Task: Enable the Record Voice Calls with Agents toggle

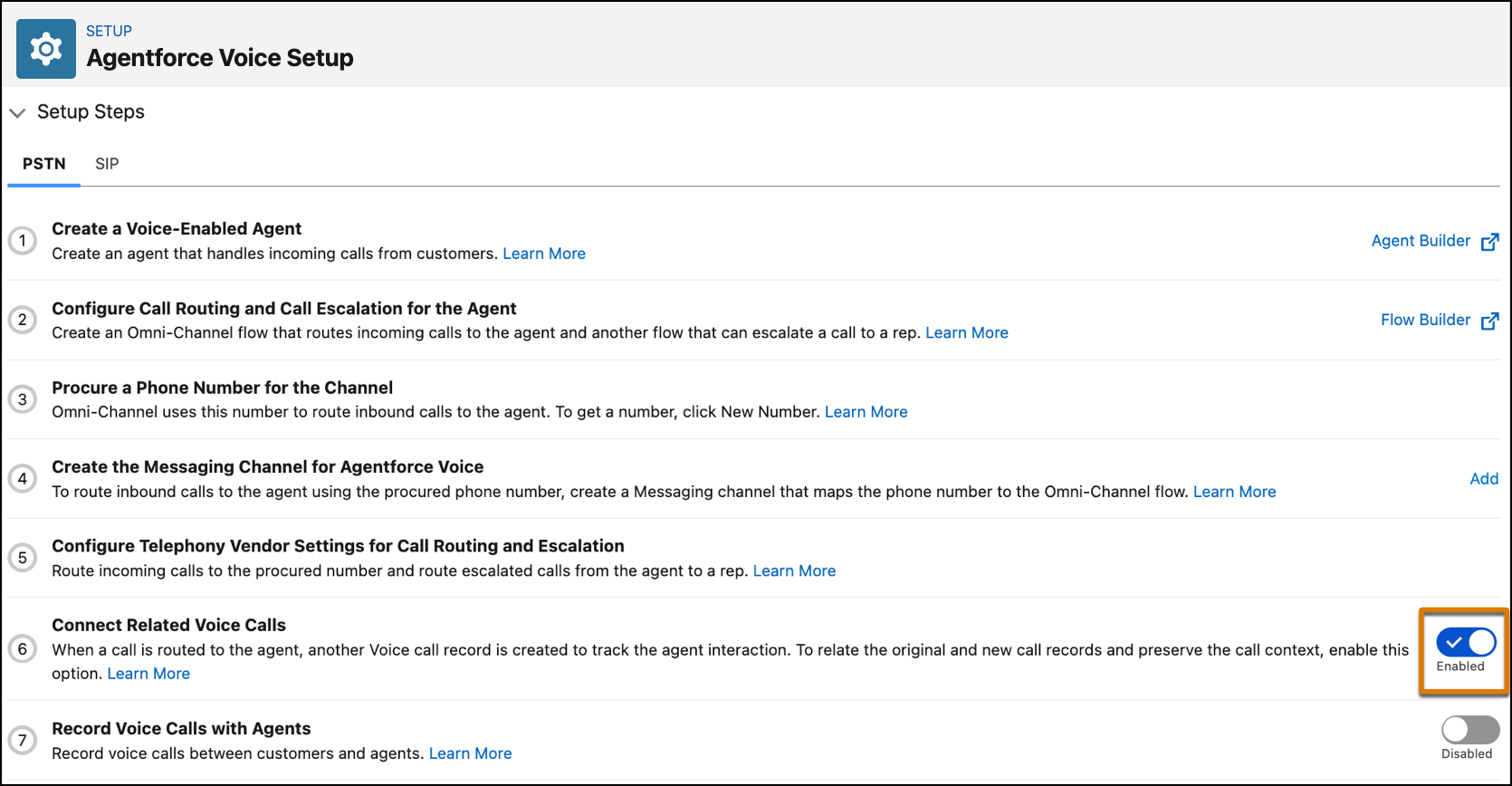Action: (1470, 730)
